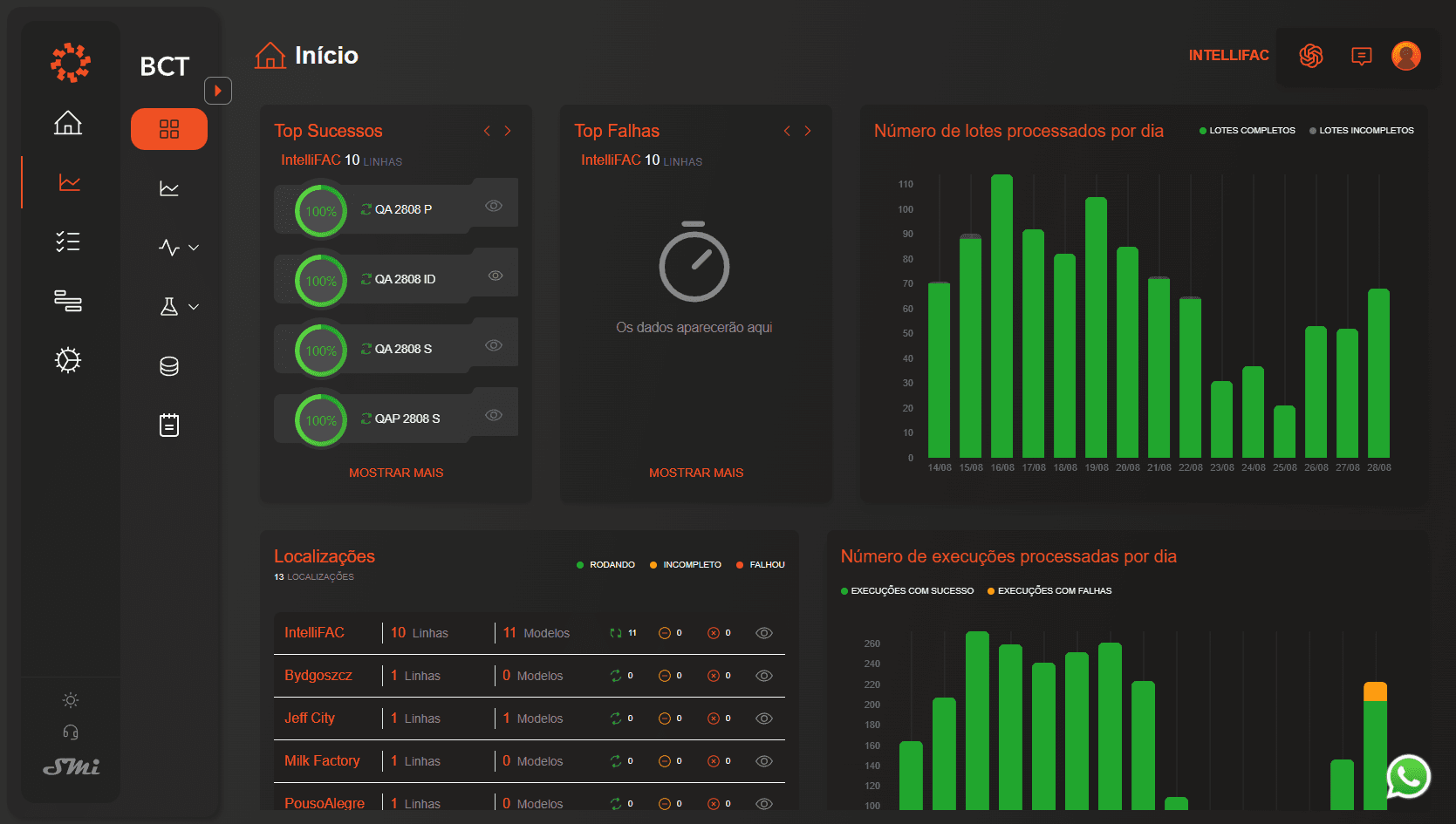Viewport: 1456px width, 824px height.
Task: Click eye icon on IntelliFAC location row
Action: click(x=763, y=633)
